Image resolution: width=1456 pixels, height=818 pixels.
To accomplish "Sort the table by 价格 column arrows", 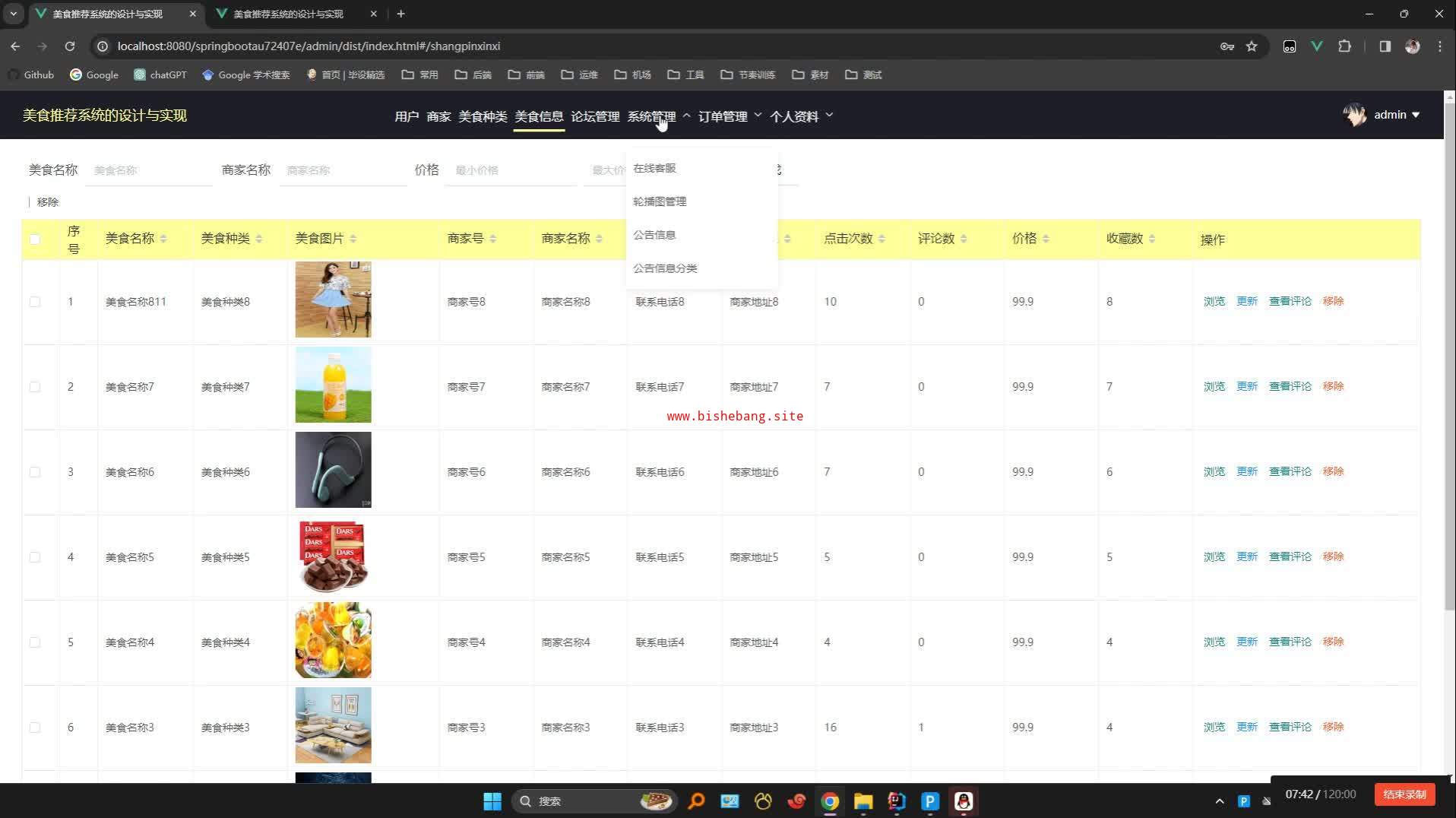I will (x=1046, y=239).
